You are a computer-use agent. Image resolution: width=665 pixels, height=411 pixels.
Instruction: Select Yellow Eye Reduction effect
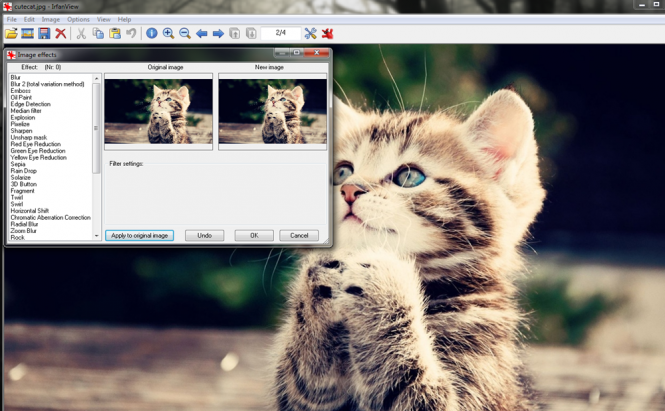click(x=39, y=157)
